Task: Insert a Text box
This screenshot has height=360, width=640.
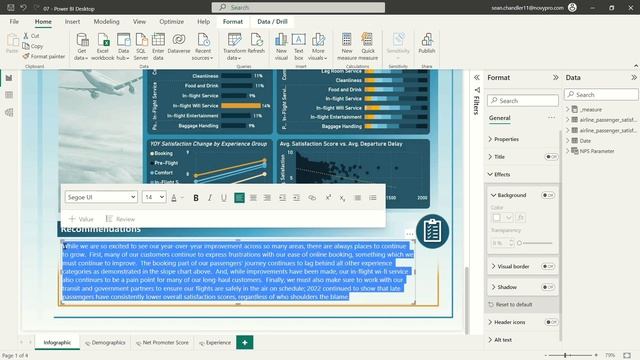Action: click(298, 47)
